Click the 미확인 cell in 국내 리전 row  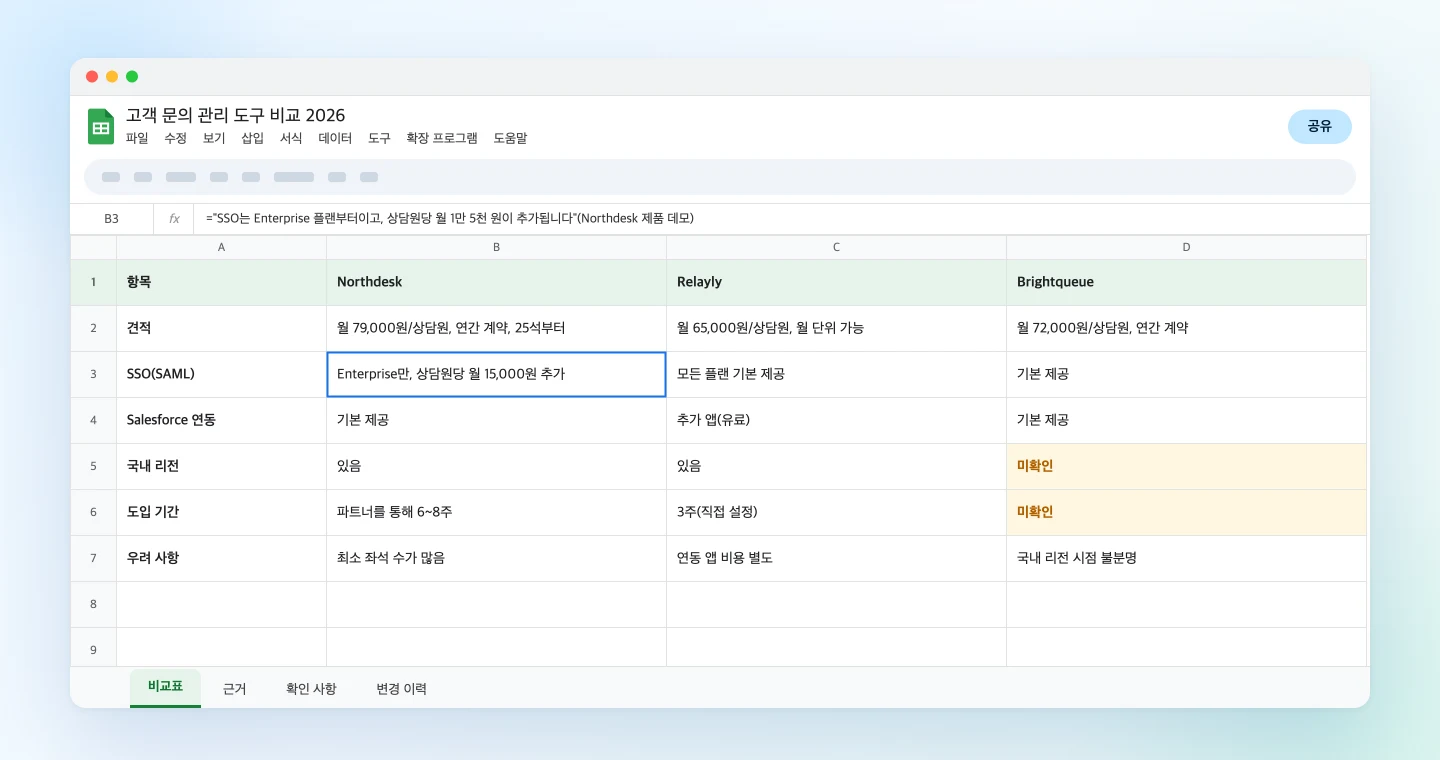click(x=1186, y=466)
